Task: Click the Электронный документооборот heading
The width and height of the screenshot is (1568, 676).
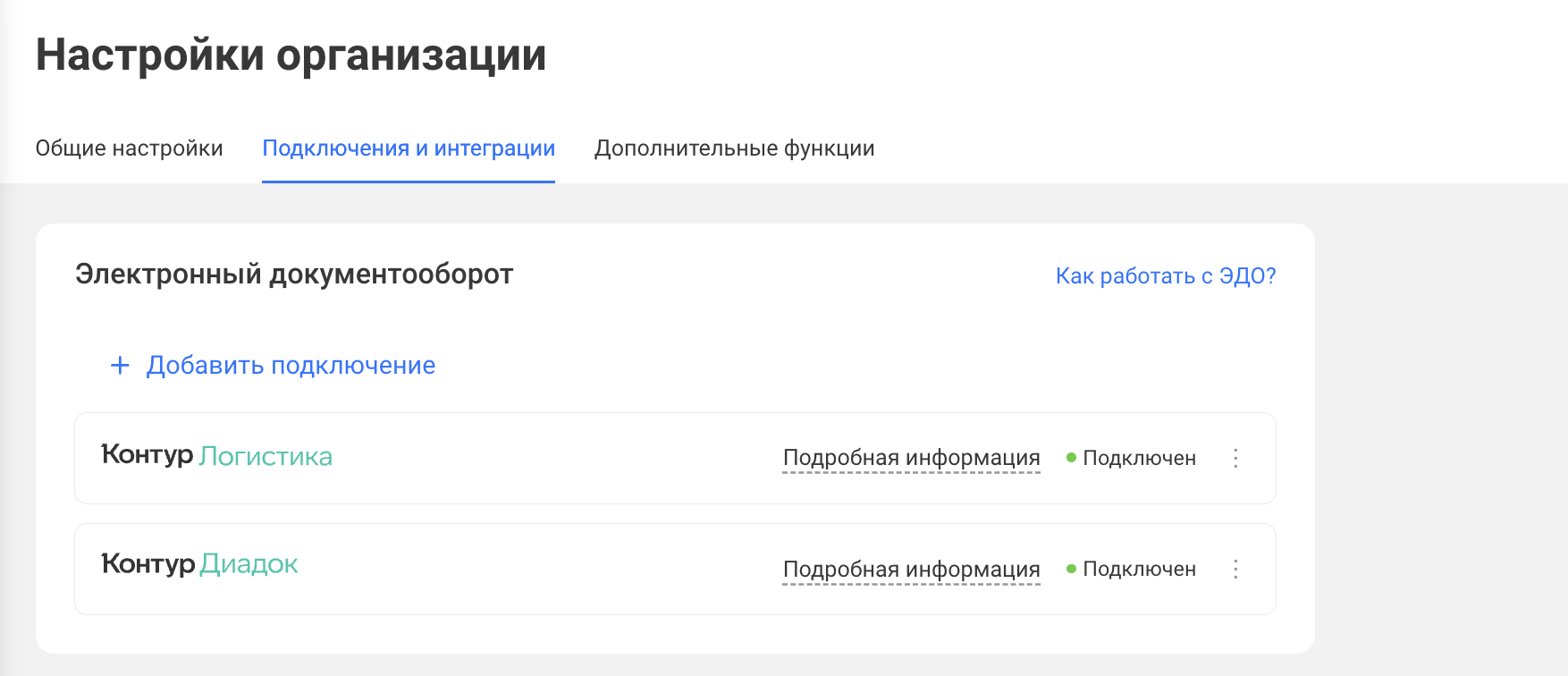Action: 294,274
